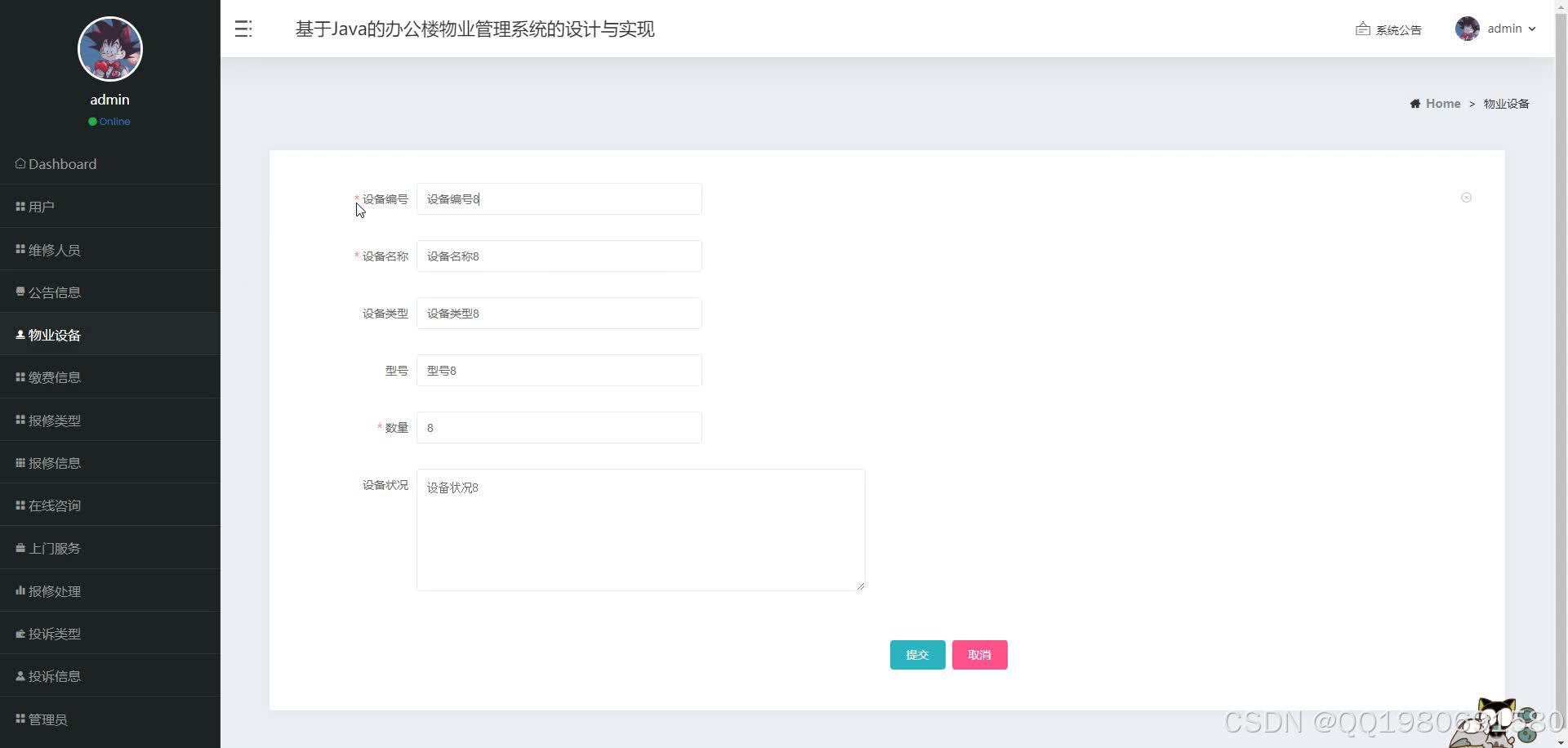Viewport: 1568px width, 748px height.
Task: Open 维修人员 management
Action: click(54, 249)
